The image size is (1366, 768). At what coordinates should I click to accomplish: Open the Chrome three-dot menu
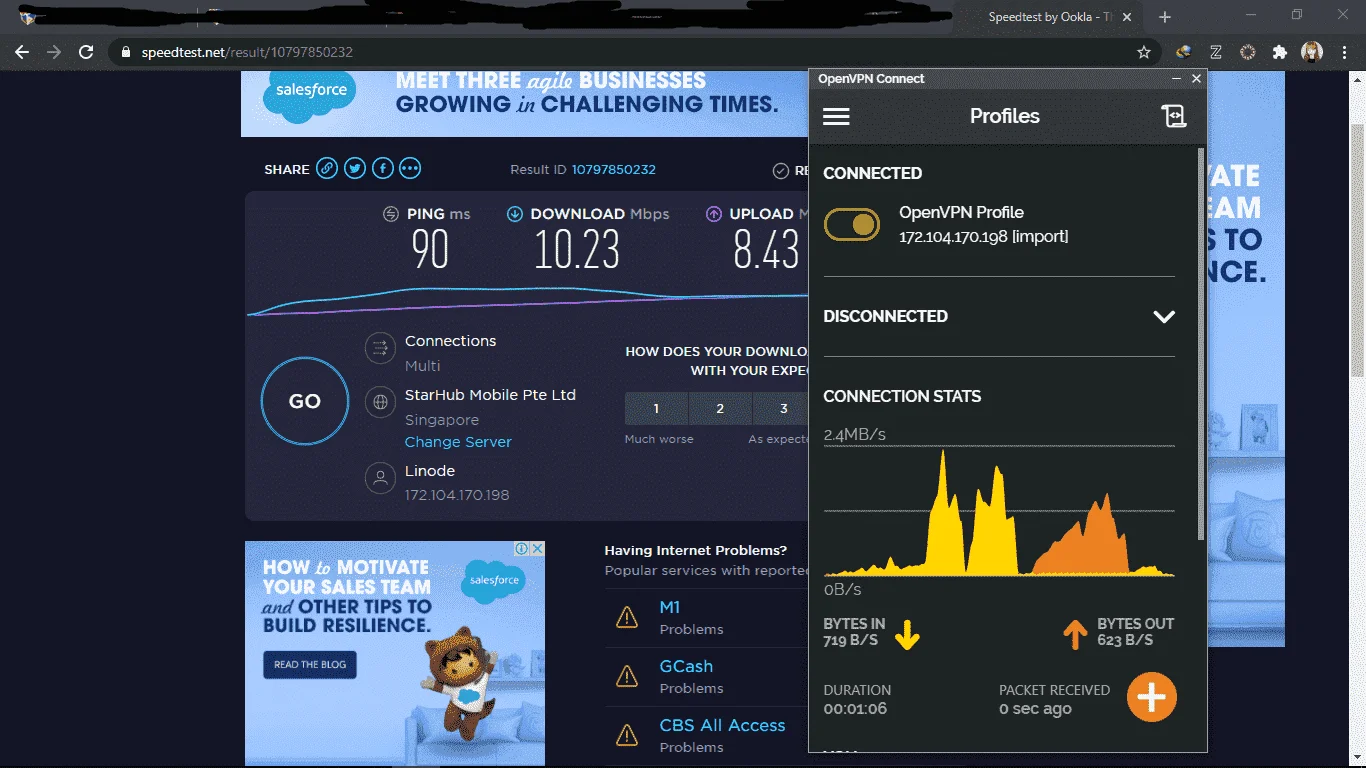(x=1343, y=52)
